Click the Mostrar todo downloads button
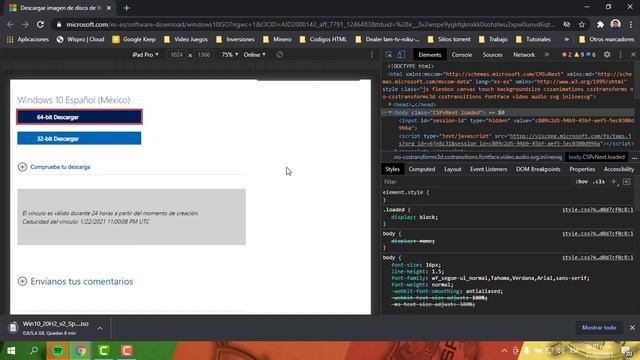The height and width of the screenshot is (360, 640). pyautogui.click(x=599, y=328)
